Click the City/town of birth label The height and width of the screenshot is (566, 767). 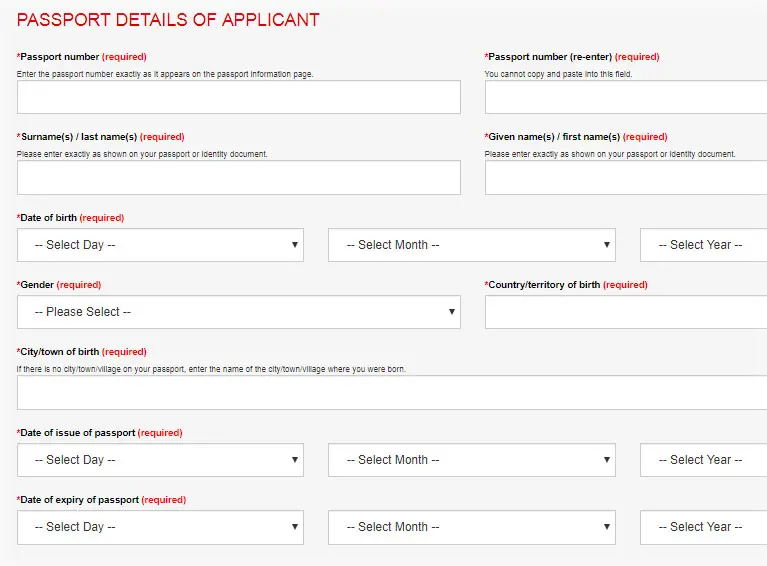tap(59, 352)
